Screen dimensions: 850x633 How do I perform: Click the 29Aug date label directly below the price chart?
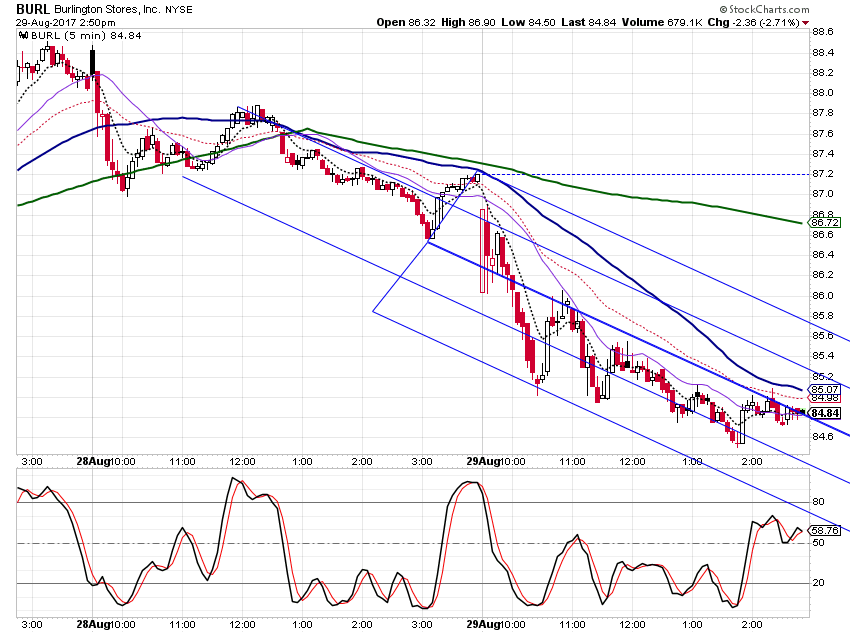(484, 461)
